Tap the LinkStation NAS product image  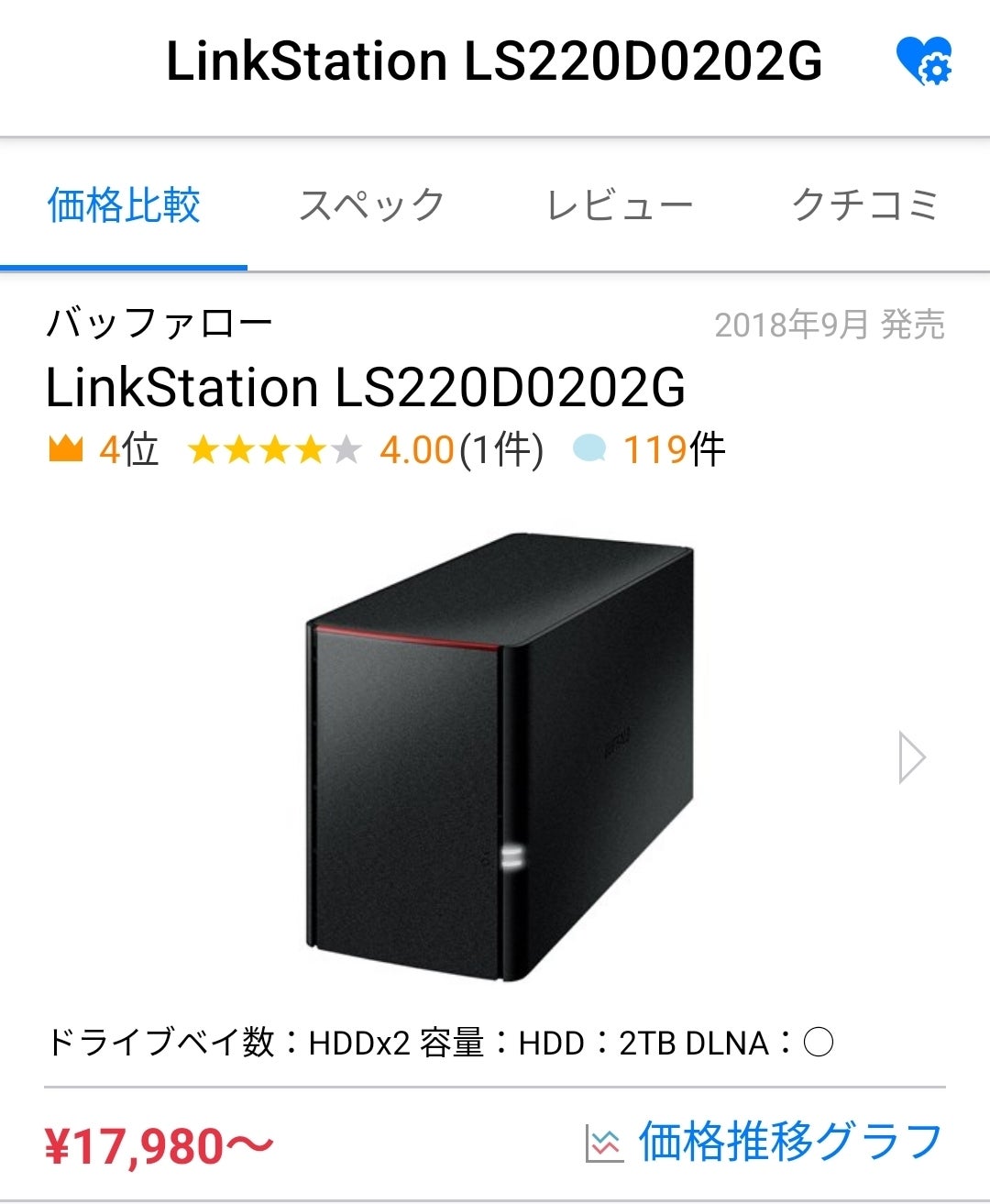click(x=500, y=757)
